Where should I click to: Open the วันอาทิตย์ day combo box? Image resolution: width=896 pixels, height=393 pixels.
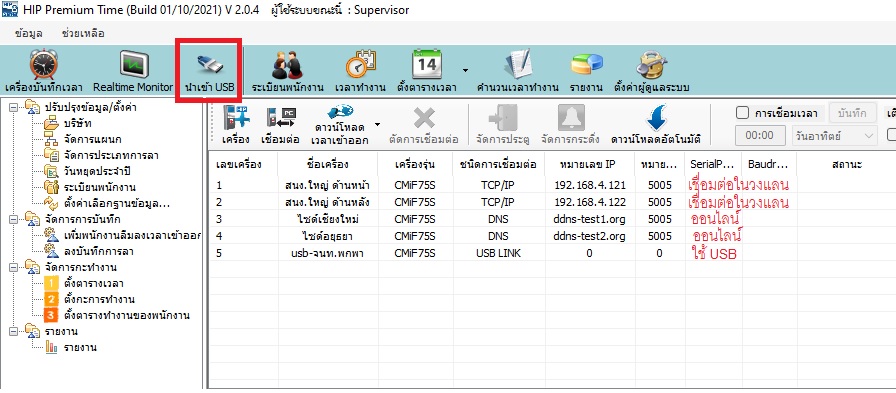click(834, 135)
